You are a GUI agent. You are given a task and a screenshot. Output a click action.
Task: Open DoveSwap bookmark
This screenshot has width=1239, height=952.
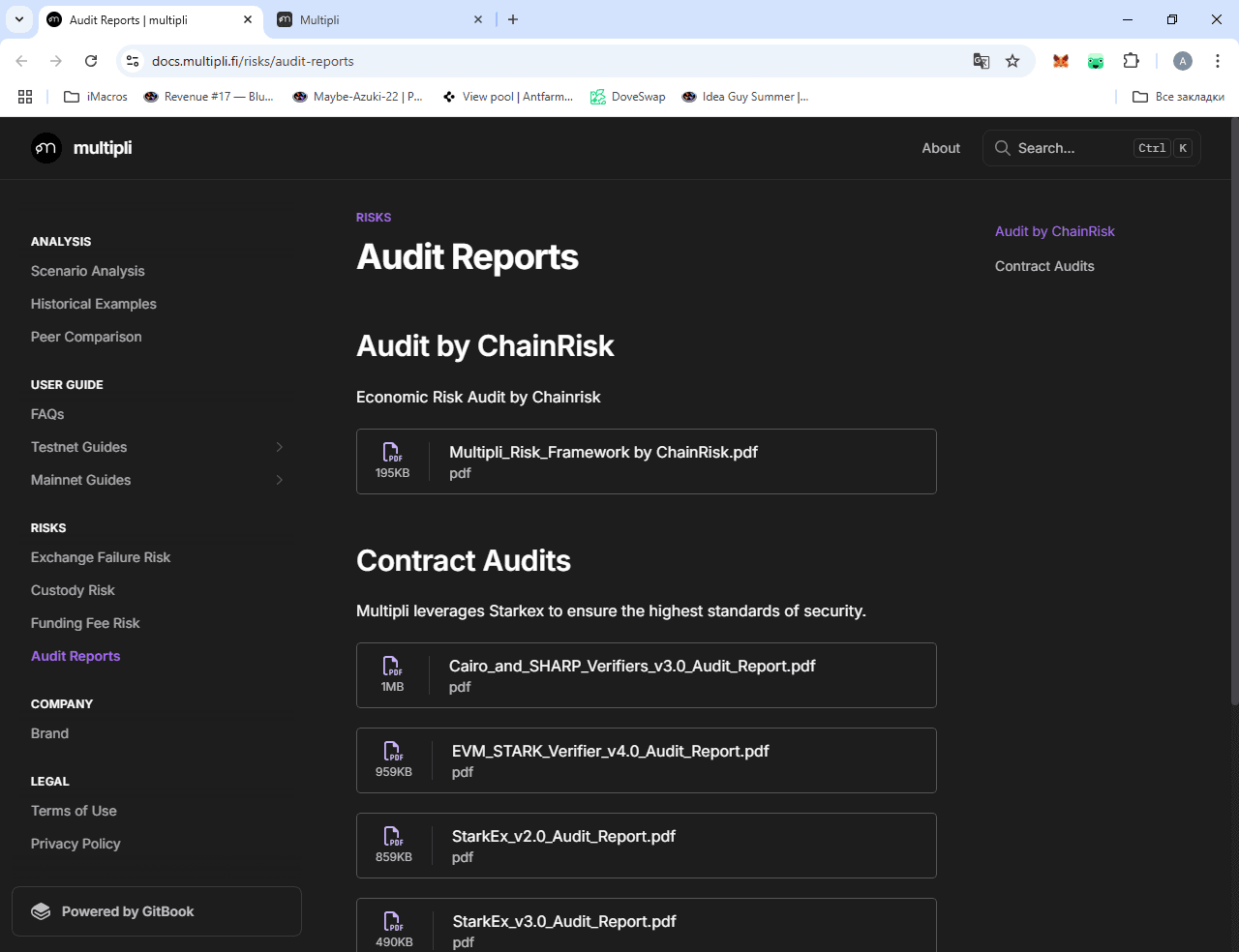point(628,97)
